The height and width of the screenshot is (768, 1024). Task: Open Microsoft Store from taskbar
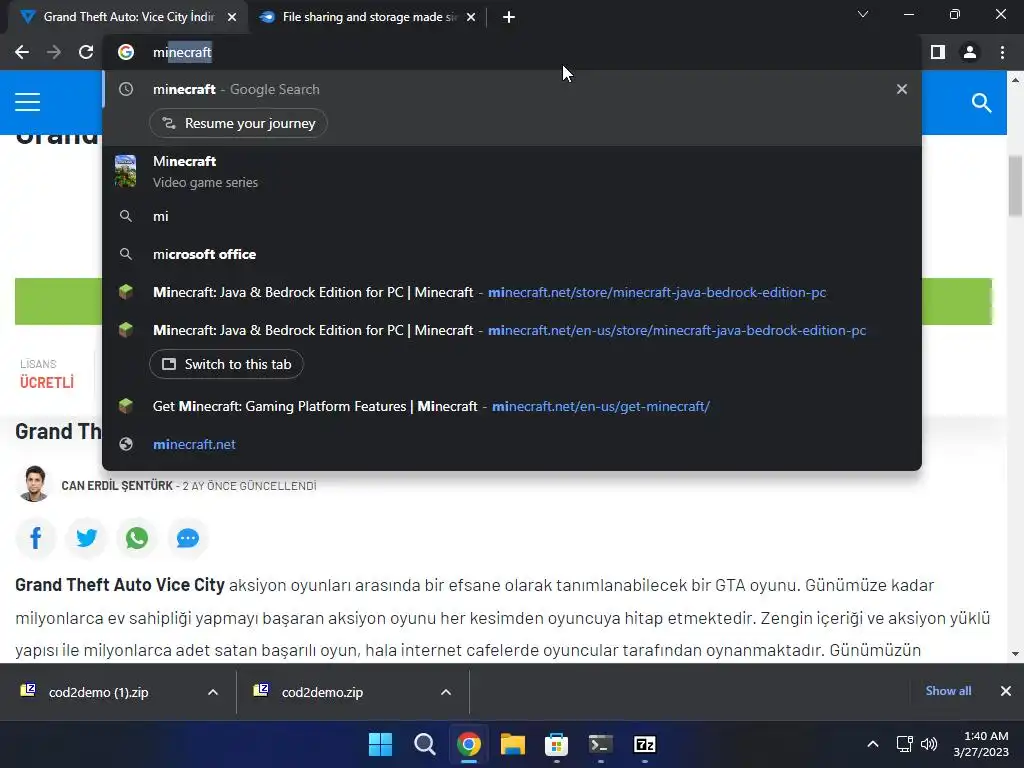[556, 744]
